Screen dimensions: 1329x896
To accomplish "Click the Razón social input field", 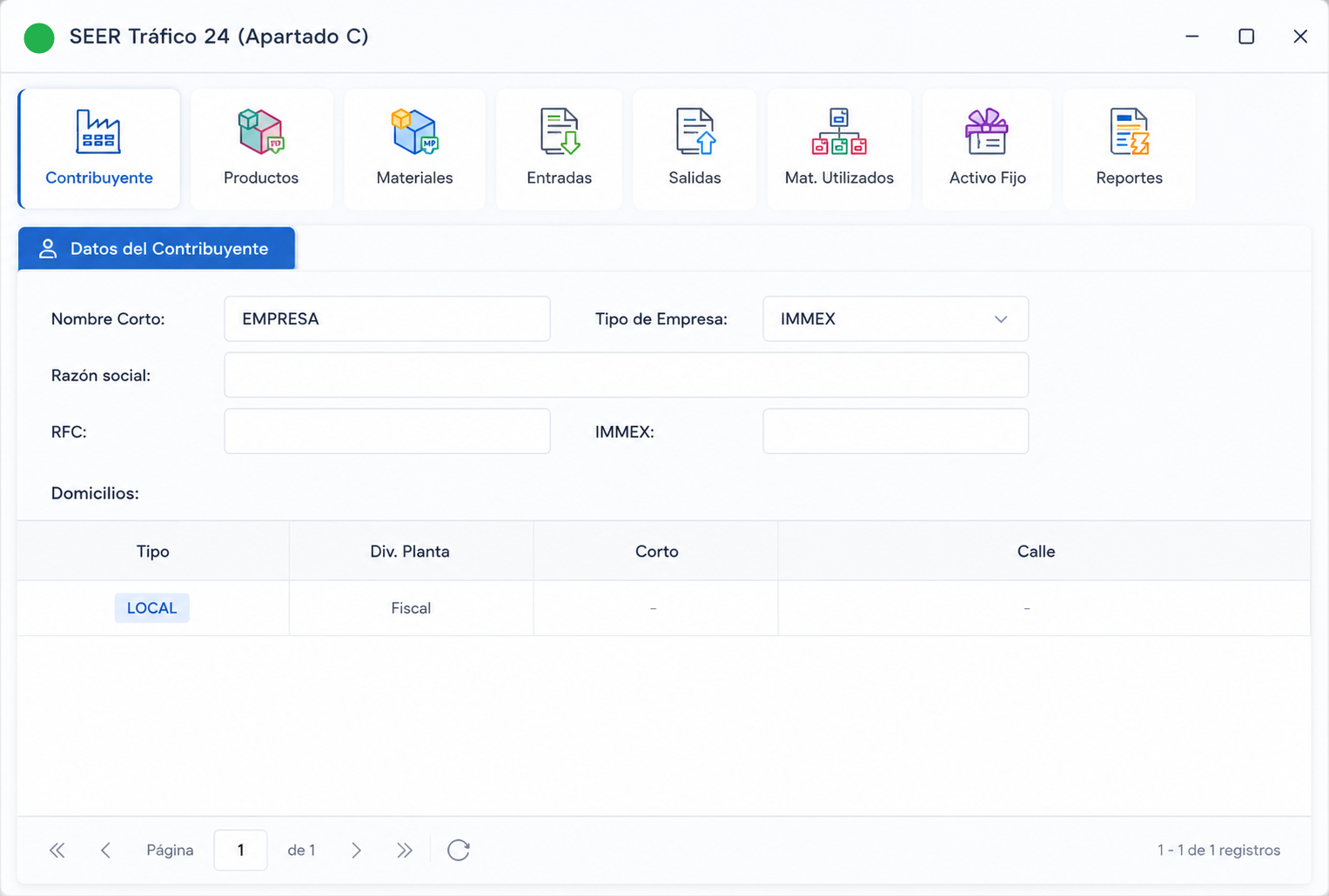I will 627,375.
